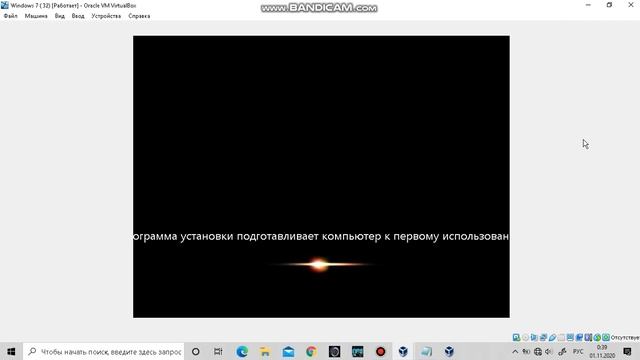This screenshot has width=640, height=360.
Task: Open the Устройства menu
Action: tap(106, 16)
